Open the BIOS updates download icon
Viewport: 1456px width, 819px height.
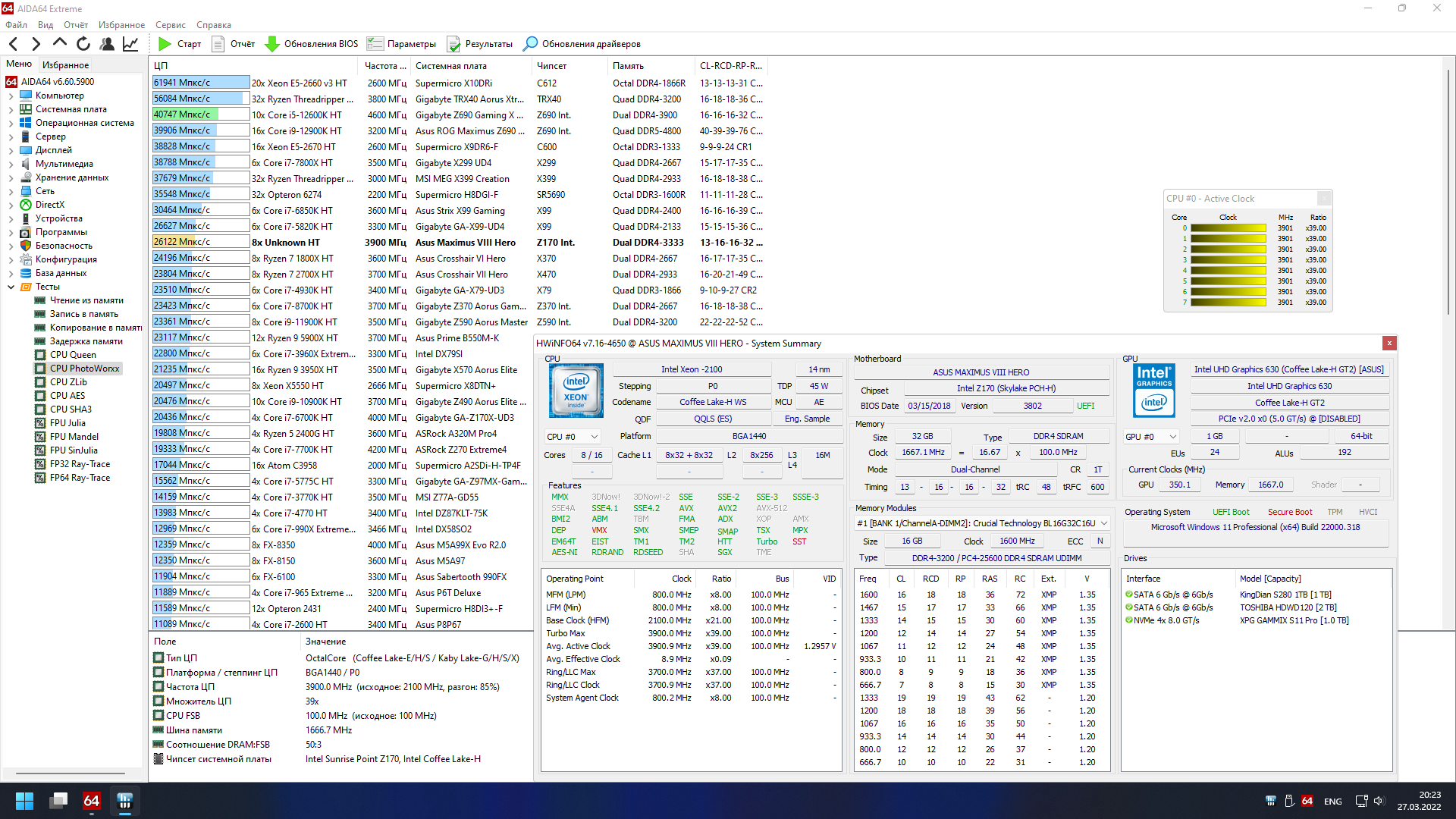[272, 44]
